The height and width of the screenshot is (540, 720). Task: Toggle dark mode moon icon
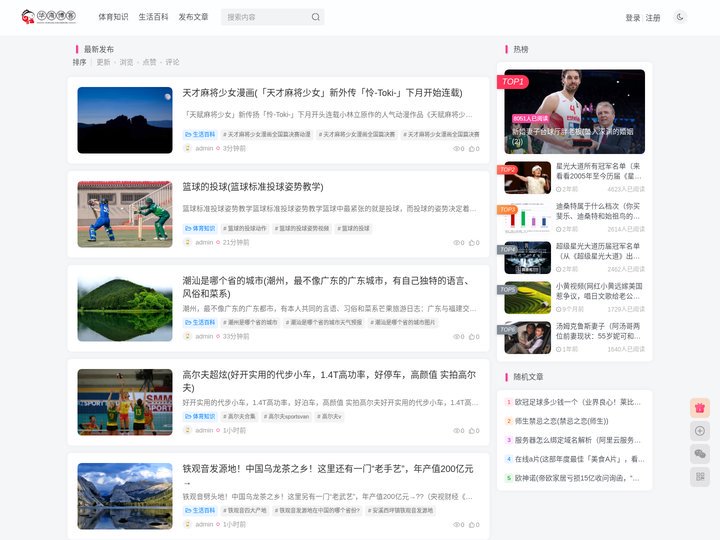(680, 17)
